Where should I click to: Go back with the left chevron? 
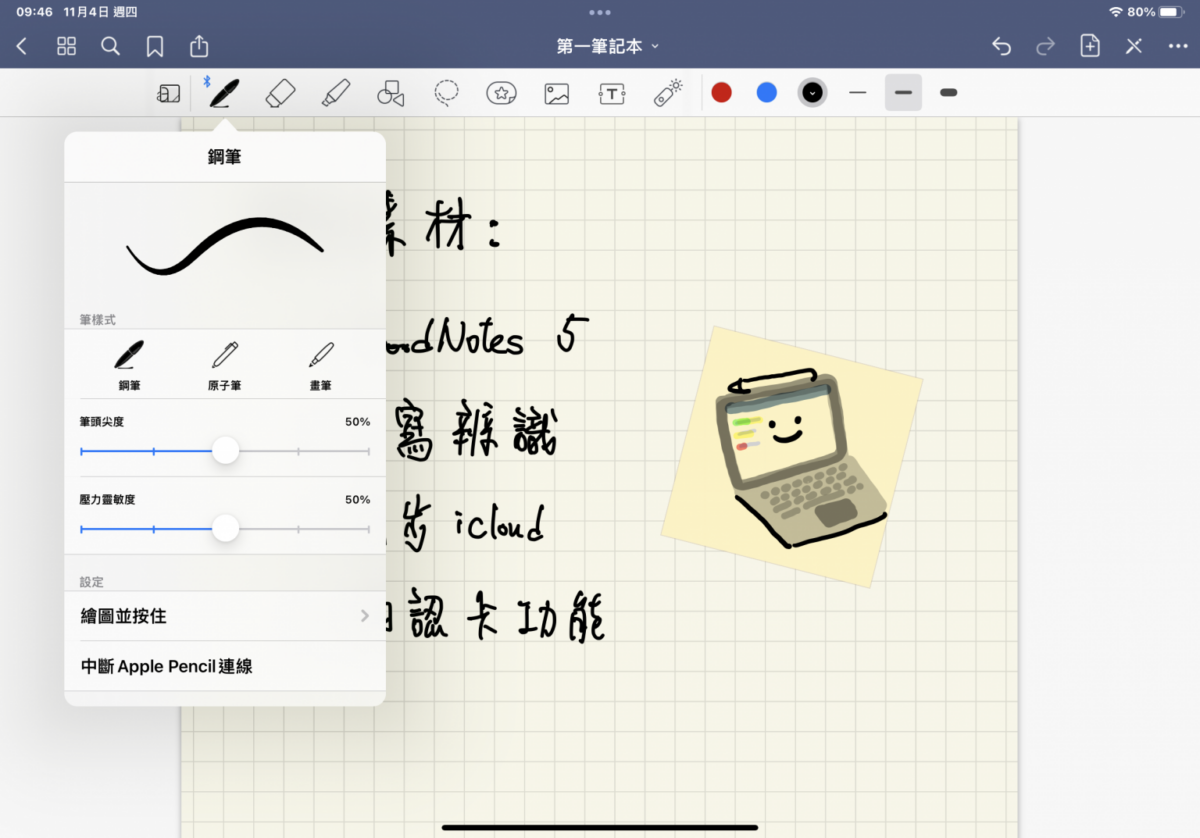(22, 46)
